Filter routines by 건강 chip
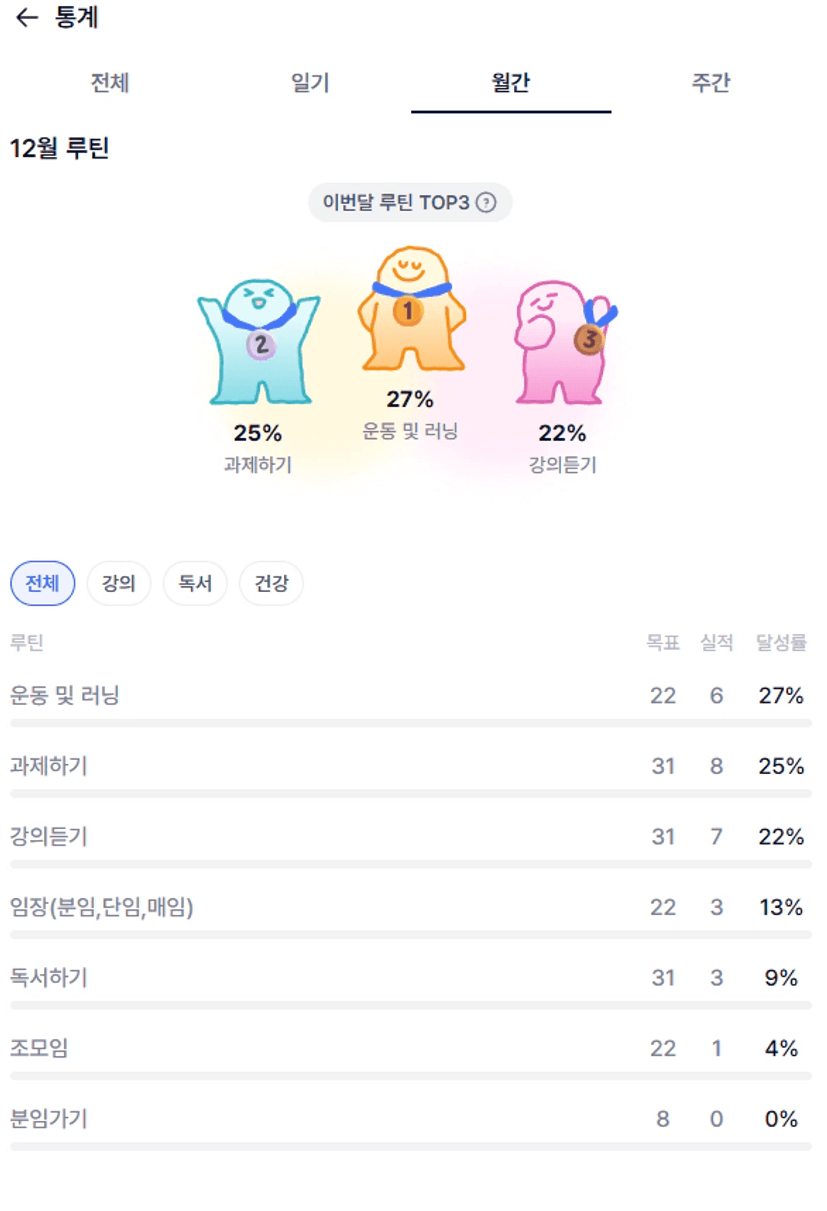 click(271, 583)
